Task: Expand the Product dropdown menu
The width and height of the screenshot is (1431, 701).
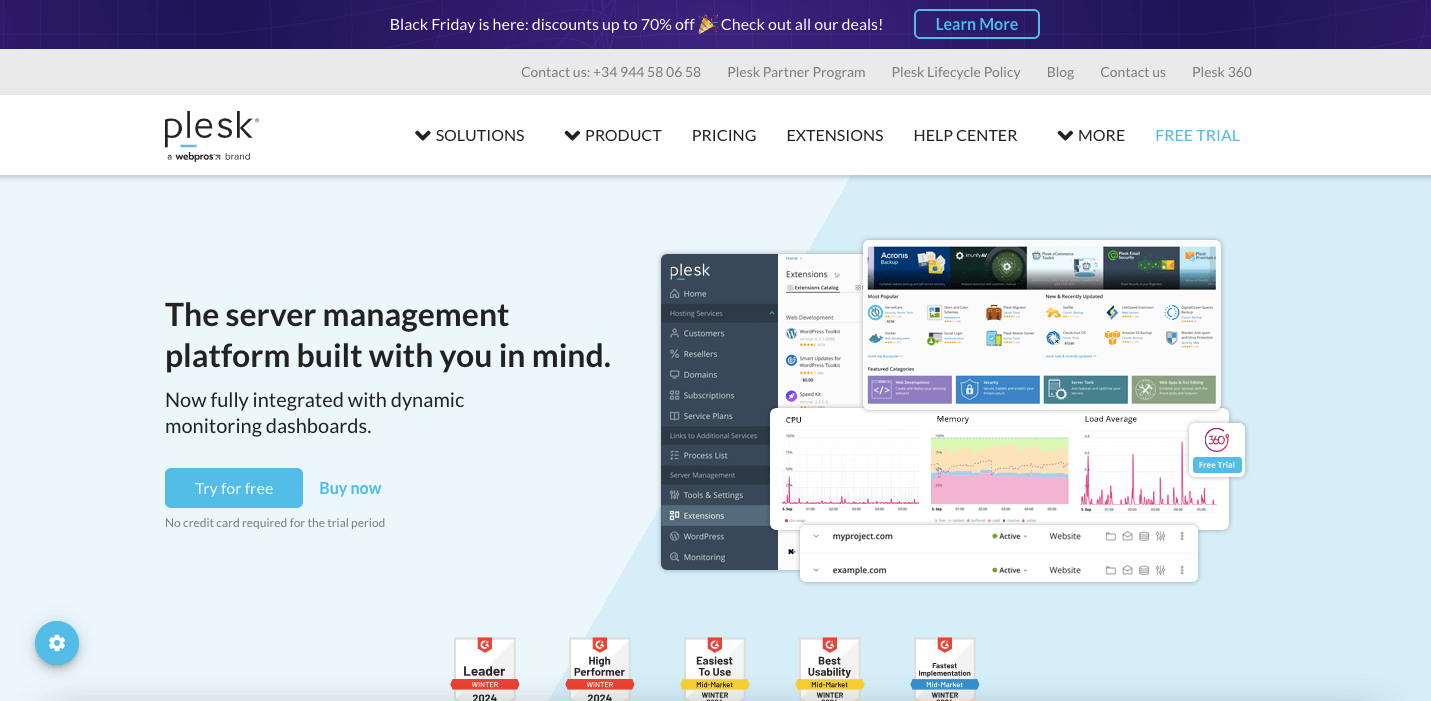Action: [613, 135]
